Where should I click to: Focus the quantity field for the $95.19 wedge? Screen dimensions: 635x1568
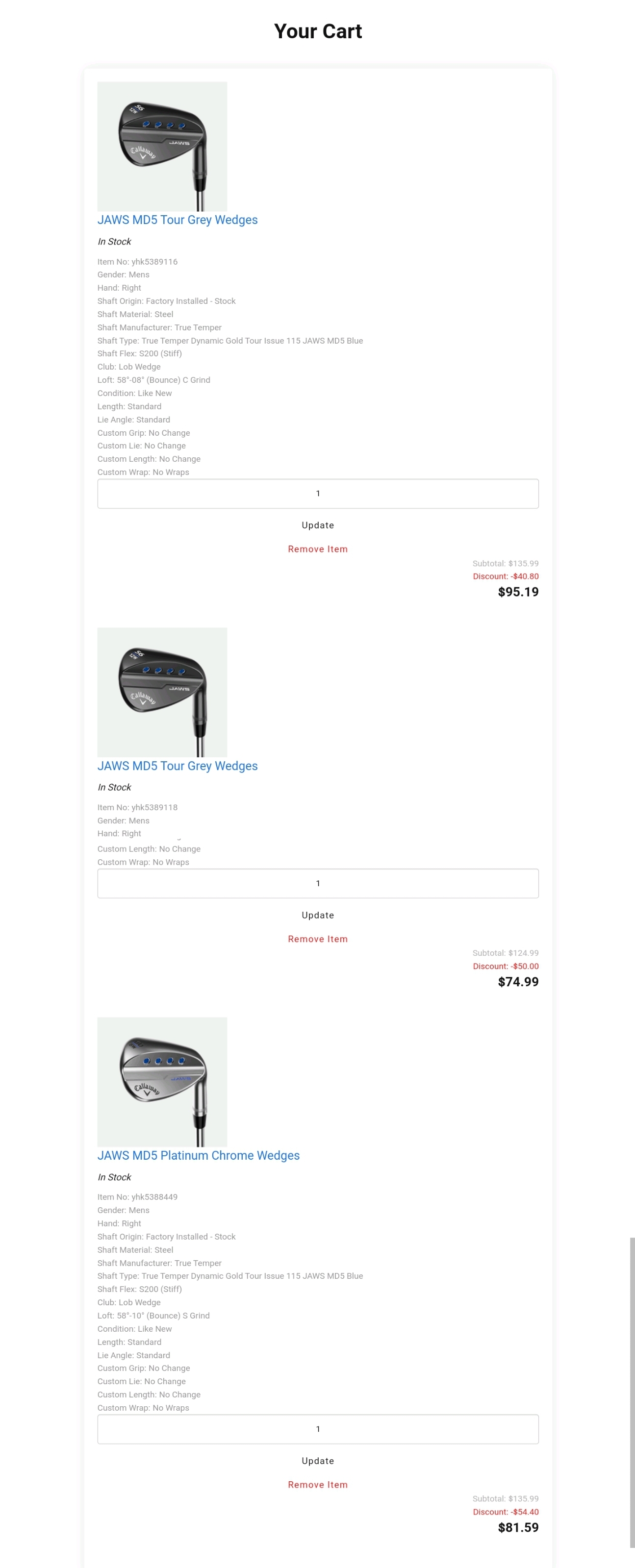[318, 494]
